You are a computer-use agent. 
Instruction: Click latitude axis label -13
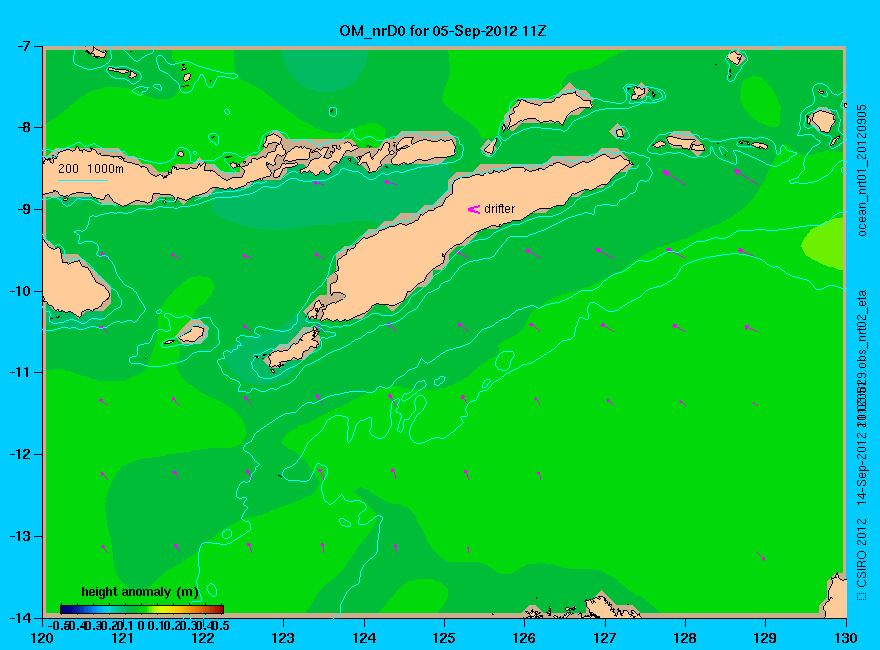click(x=20, y=536)
